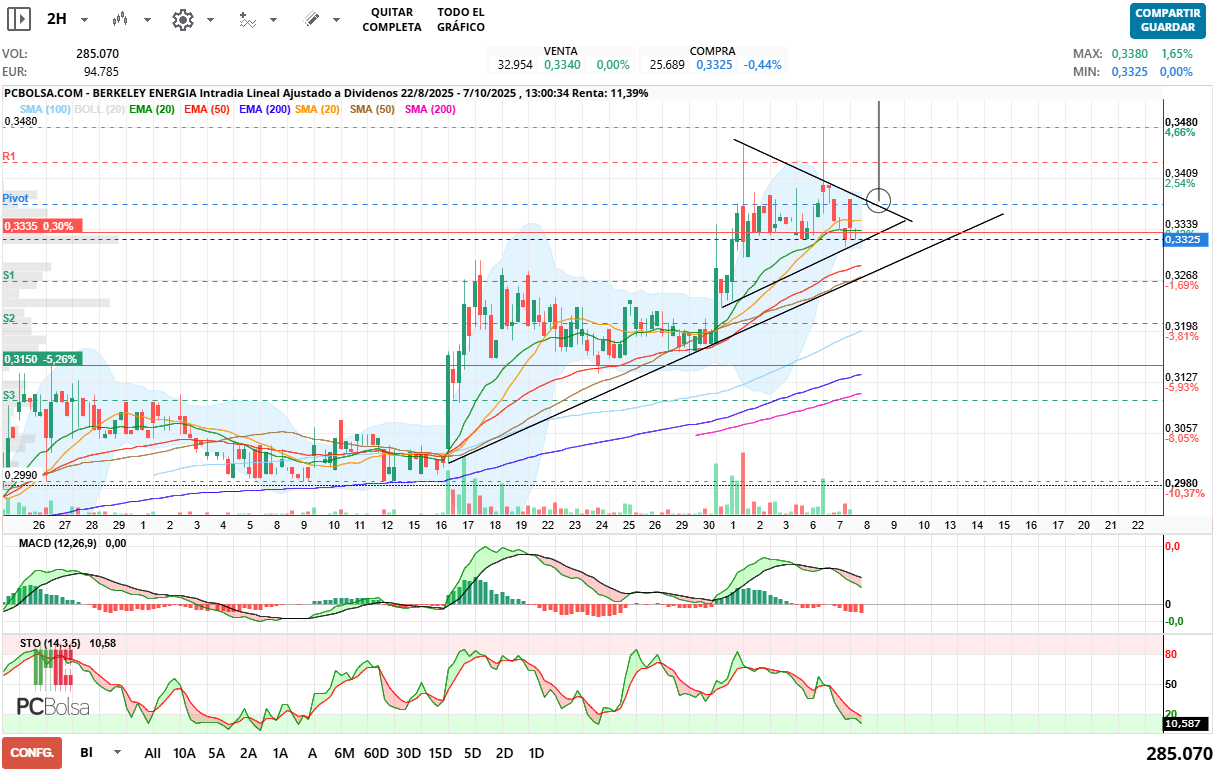The image size is (1226, 774).
Task: Click the candlestick chart type icon
Action: click(x=120, y=19)
